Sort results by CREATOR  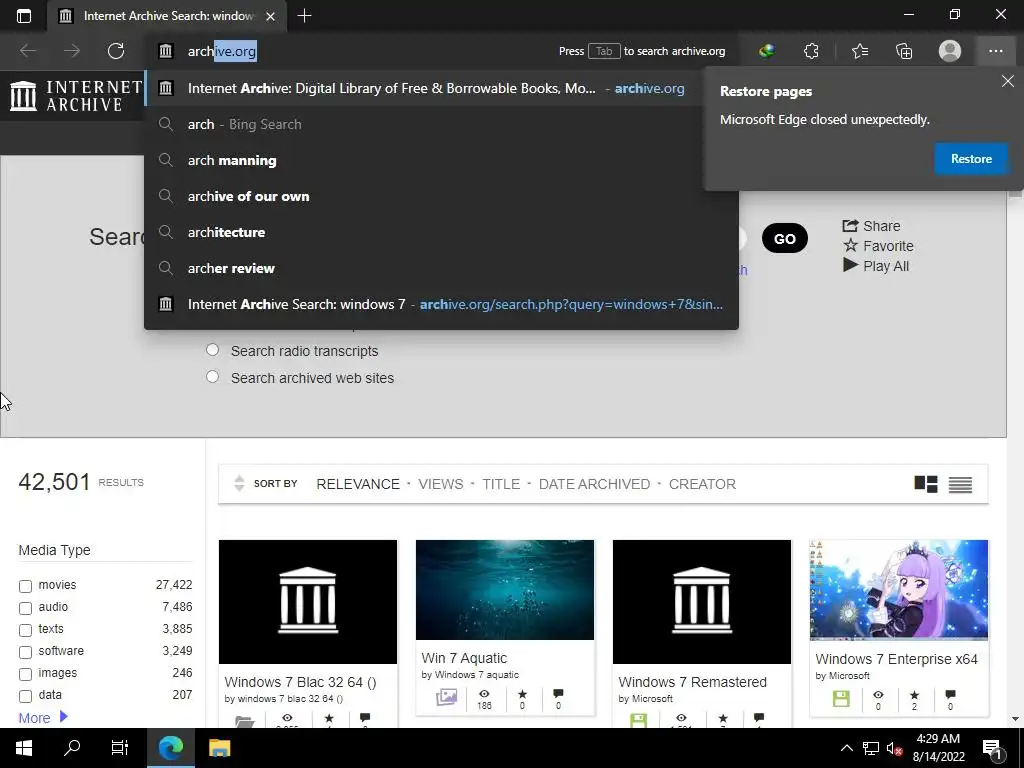point(702,484)
